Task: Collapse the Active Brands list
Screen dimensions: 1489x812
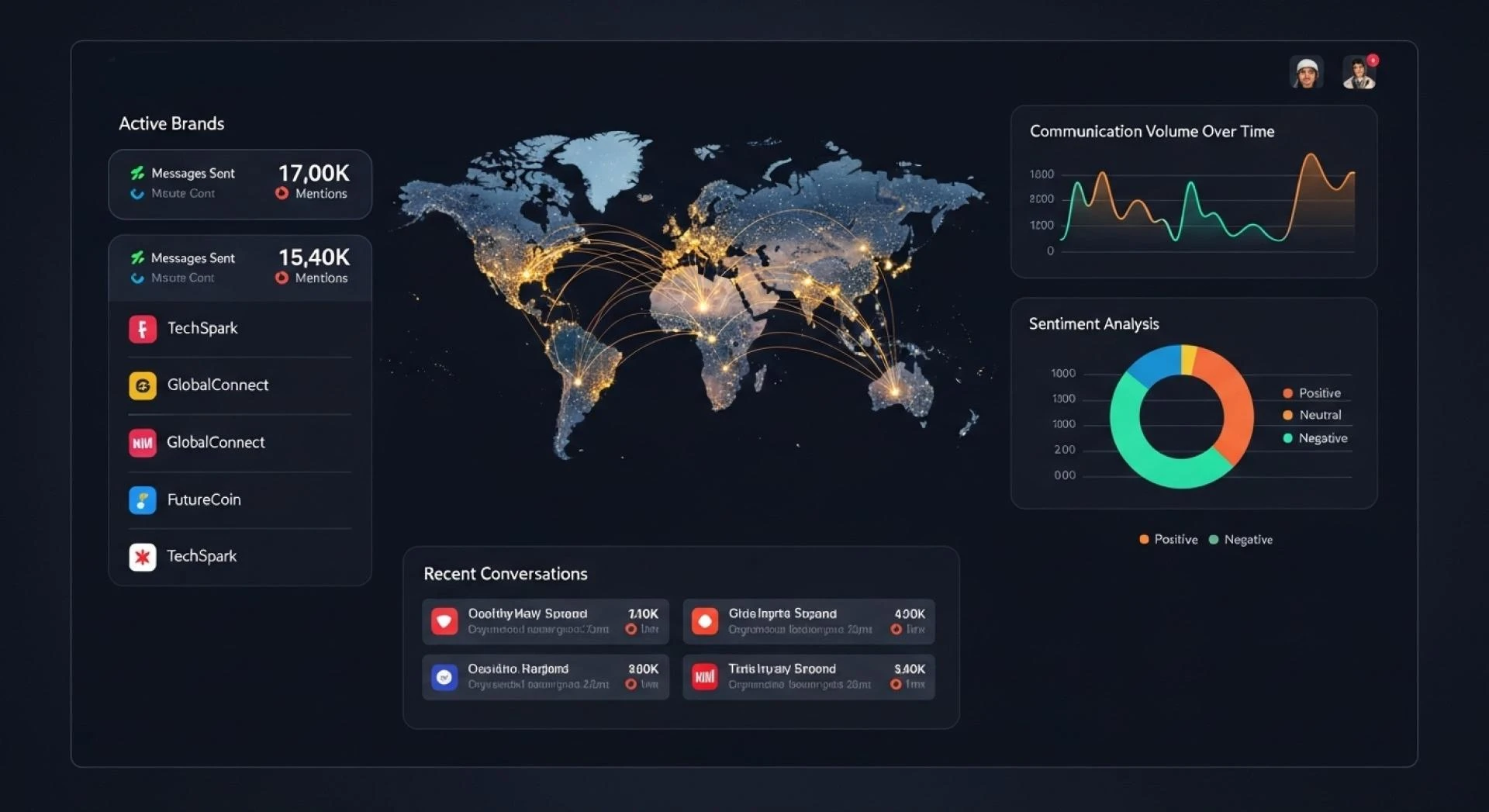Action: pos(171,123)
